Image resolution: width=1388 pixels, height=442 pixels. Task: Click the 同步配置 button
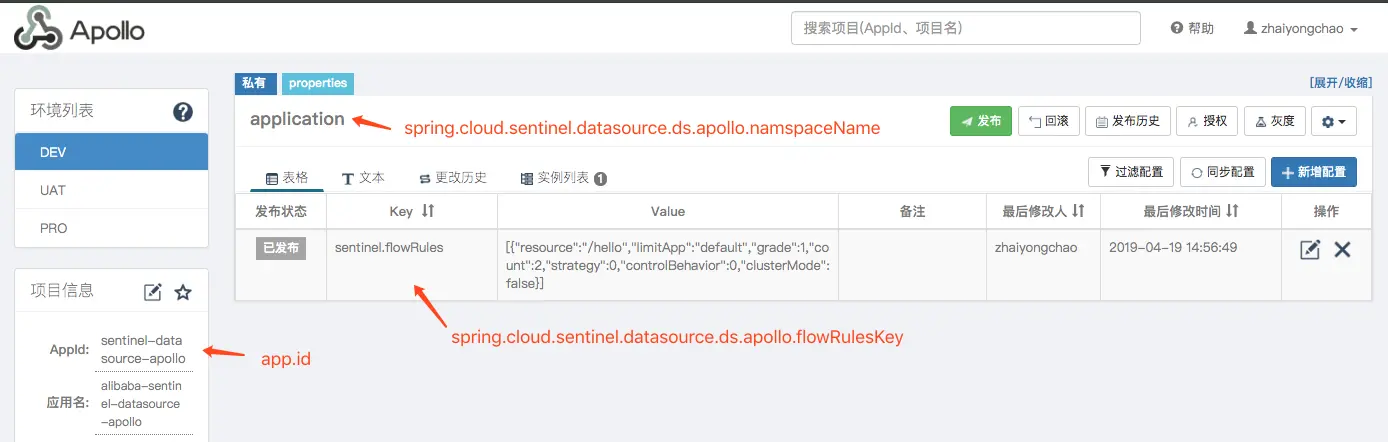1222,172
